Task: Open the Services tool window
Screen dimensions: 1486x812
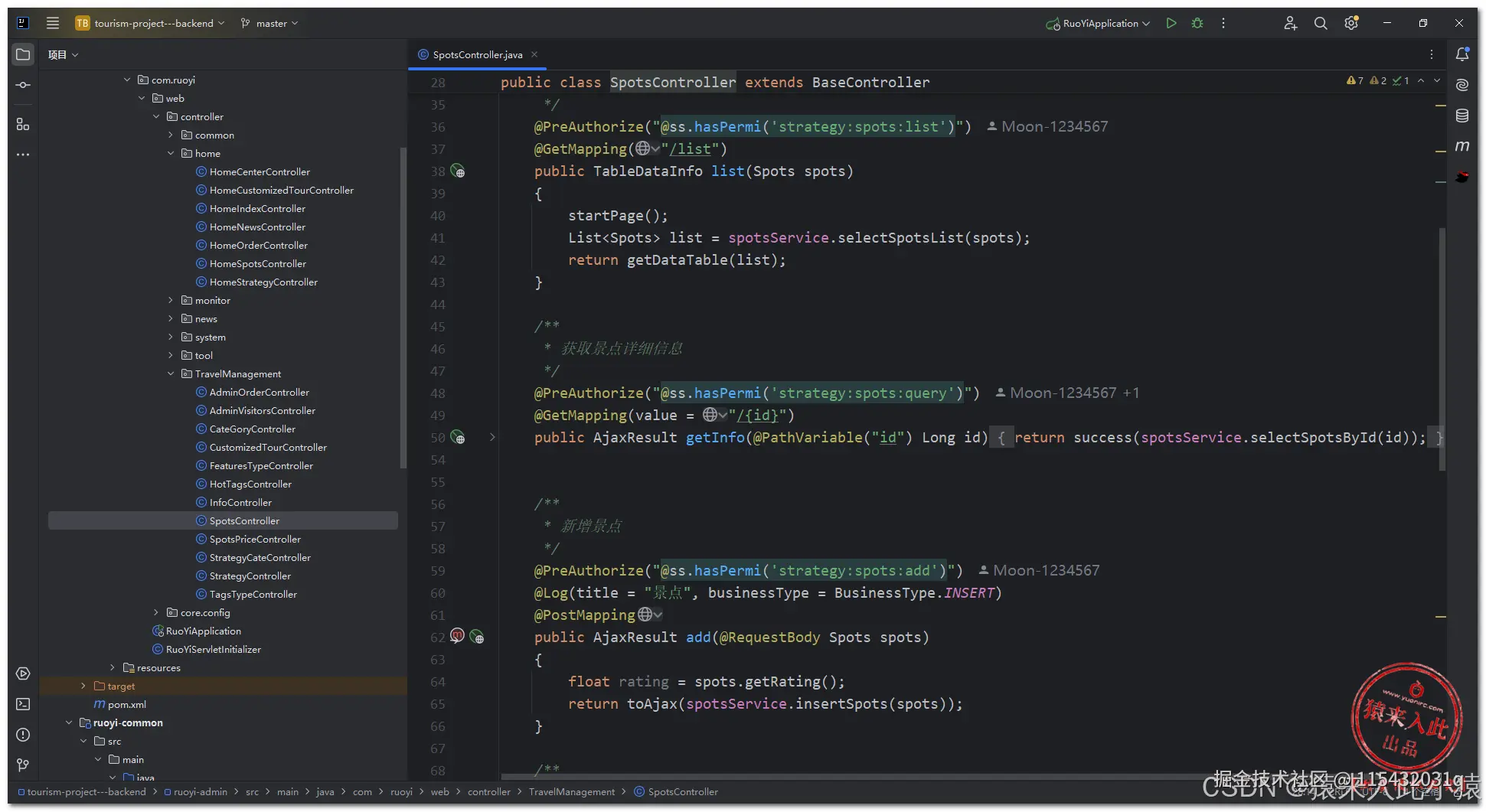Action: [23, 673]
